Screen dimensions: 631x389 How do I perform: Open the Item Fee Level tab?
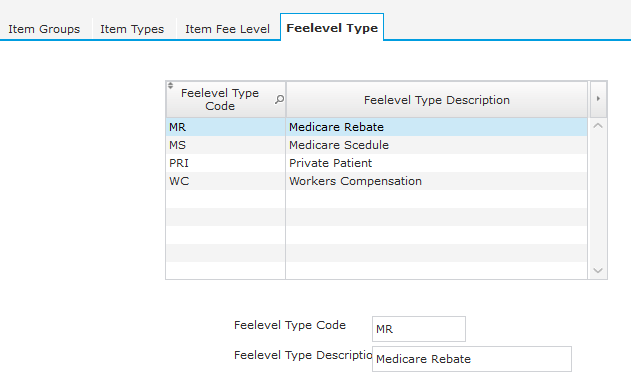pyautogui.click(x=227, y=29)
